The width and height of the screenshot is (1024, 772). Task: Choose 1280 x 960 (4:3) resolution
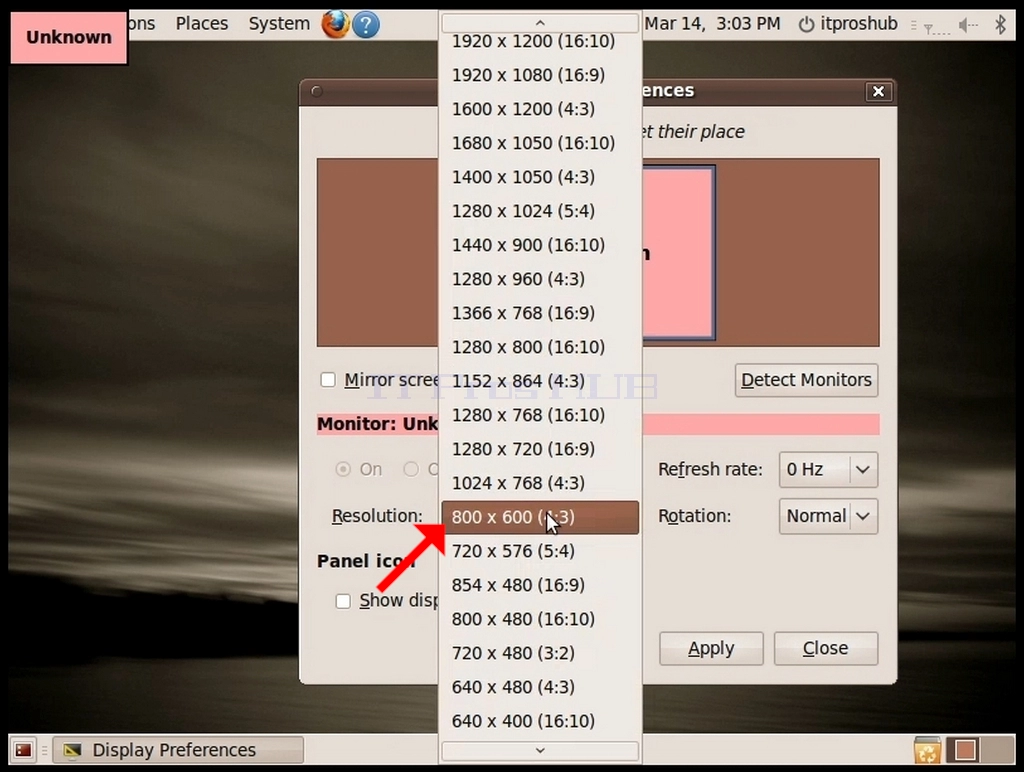coord(540,279)
